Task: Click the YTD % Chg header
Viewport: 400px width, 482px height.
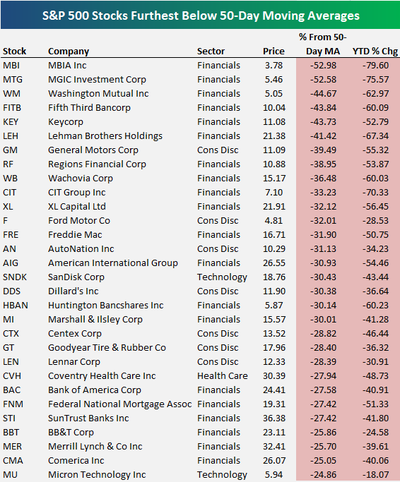Action: [375, 51]
